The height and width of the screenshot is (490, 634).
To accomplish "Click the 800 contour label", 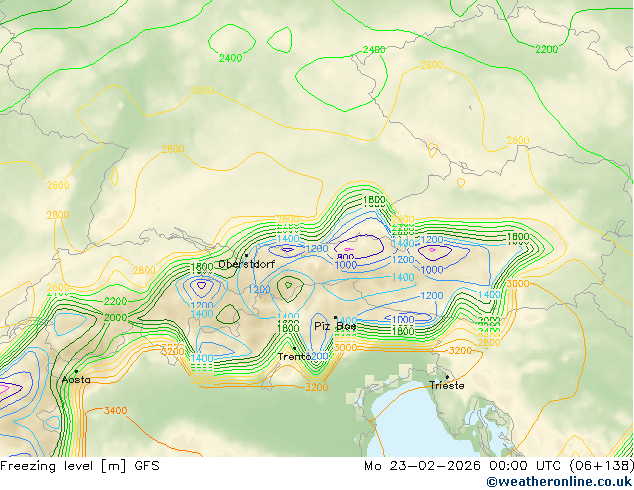I will pos(346,257).
